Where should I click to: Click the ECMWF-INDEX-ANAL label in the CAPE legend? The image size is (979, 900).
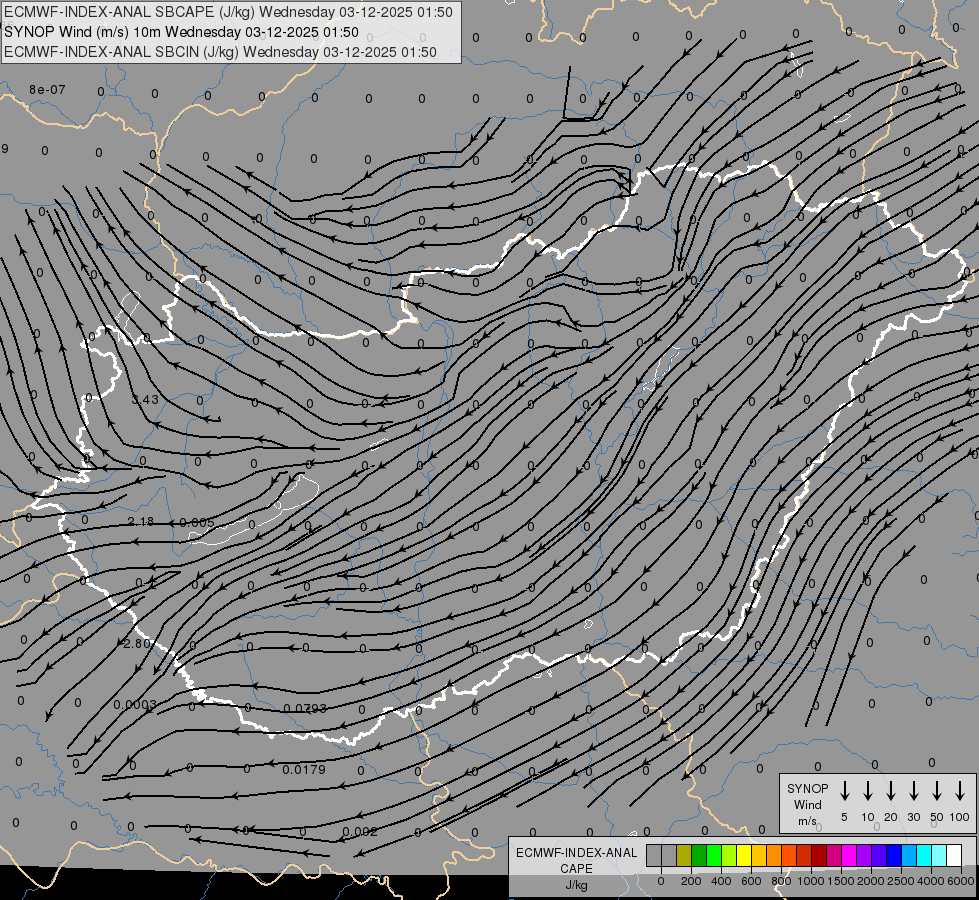[576, 853]
